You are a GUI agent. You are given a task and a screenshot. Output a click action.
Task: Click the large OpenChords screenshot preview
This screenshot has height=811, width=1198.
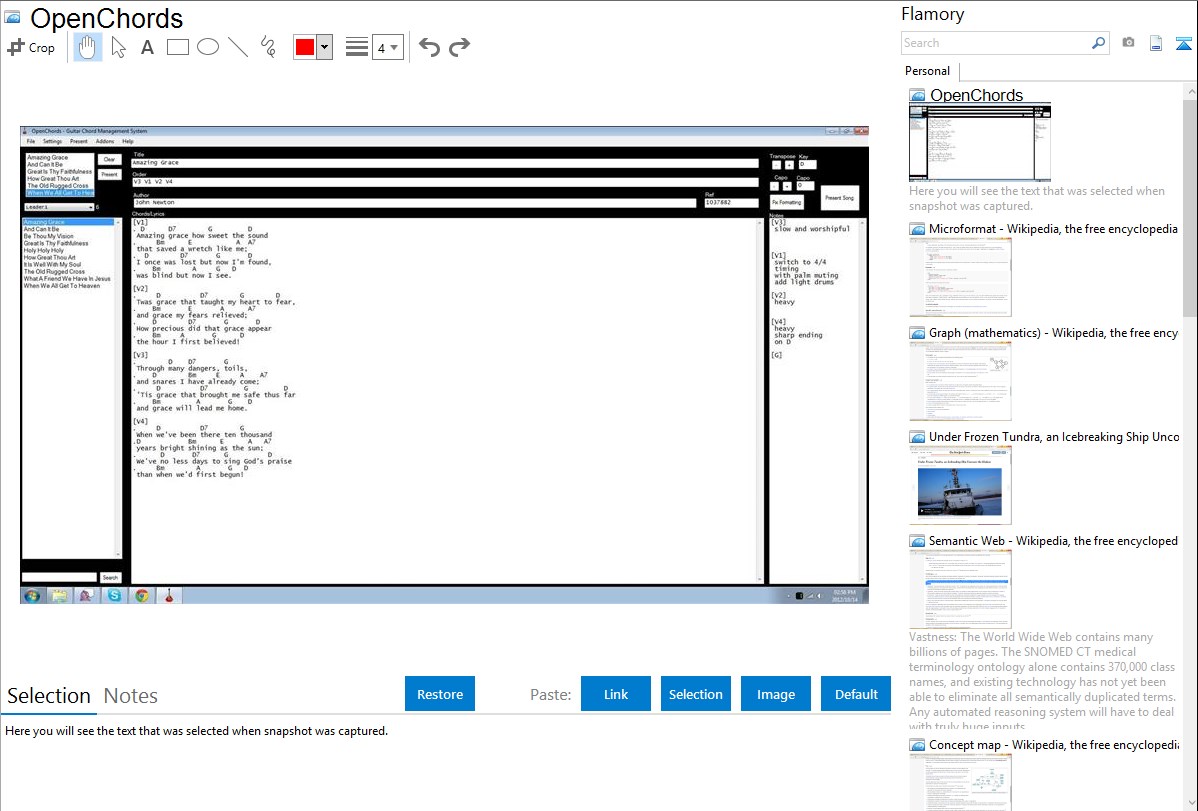tap(444, 365)
